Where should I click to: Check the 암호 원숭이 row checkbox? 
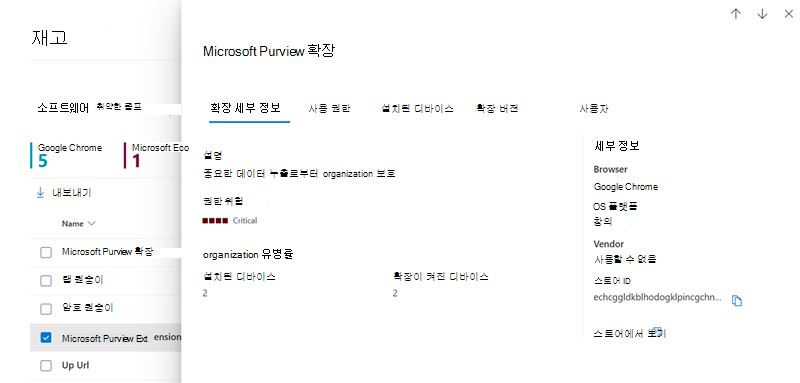46,309
